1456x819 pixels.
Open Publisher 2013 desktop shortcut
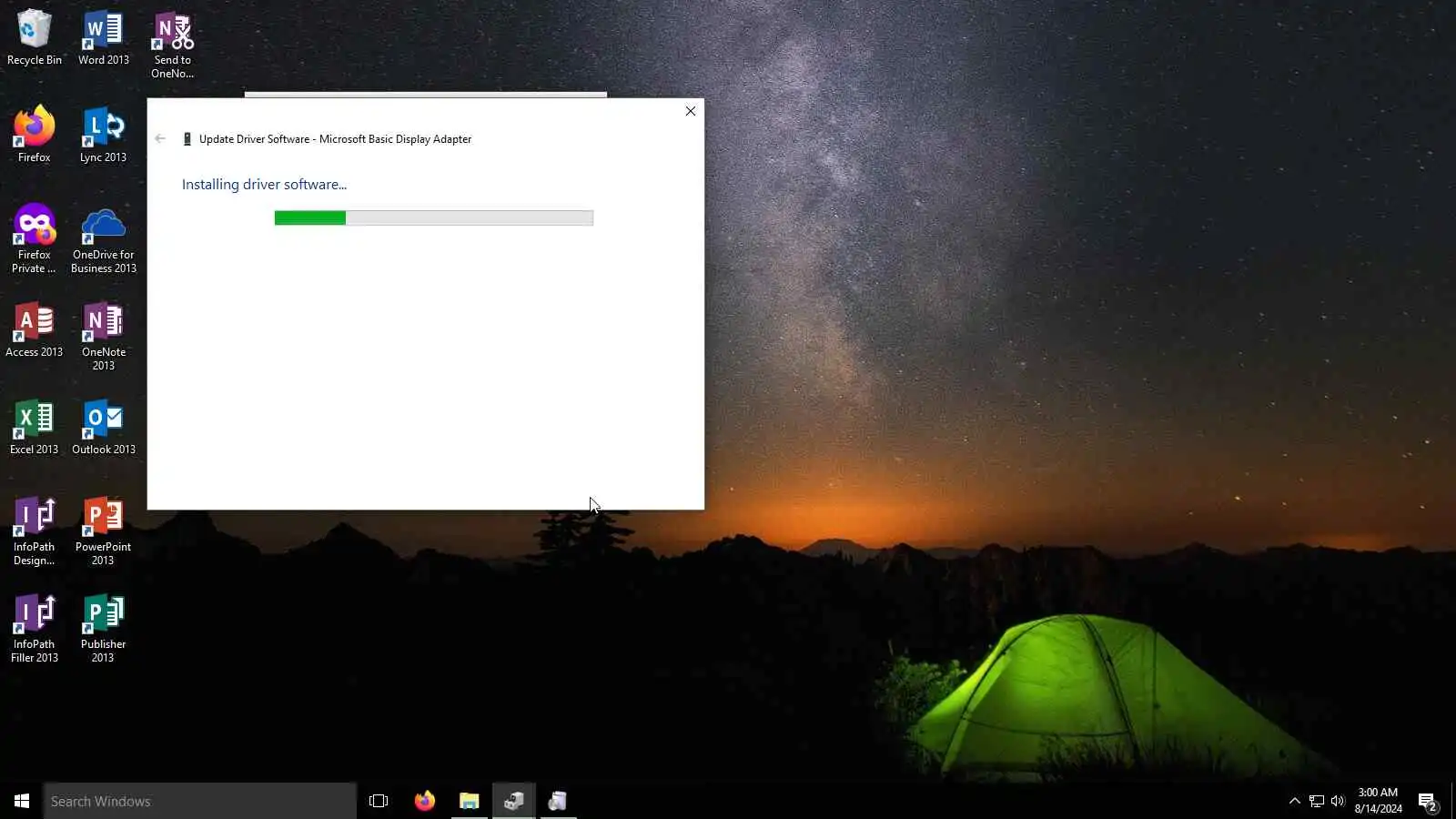tap(103, 629)
